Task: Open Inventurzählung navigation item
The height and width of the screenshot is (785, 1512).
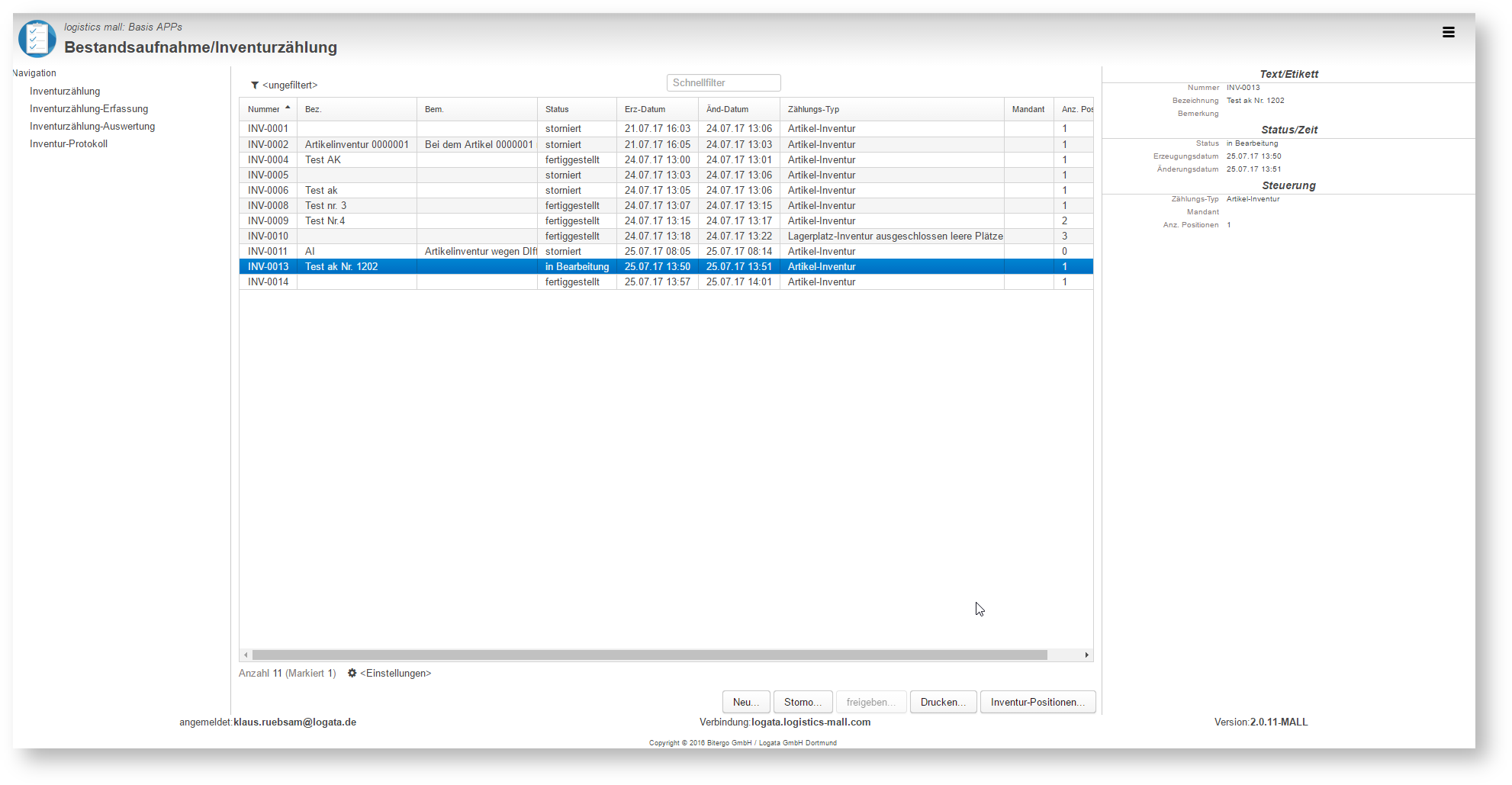Action: (x=65, y=91)
